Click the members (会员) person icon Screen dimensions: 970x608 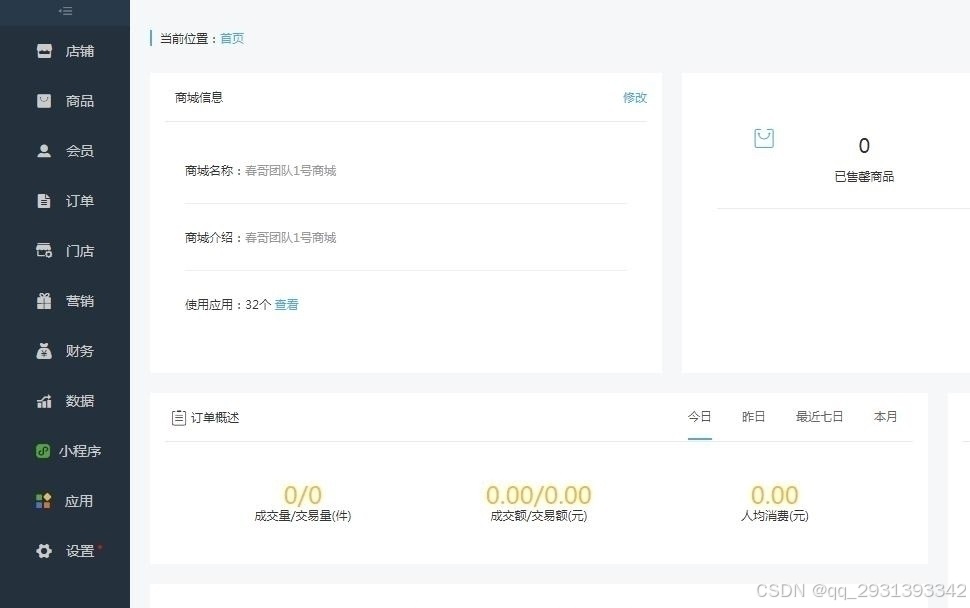(44, 151)
